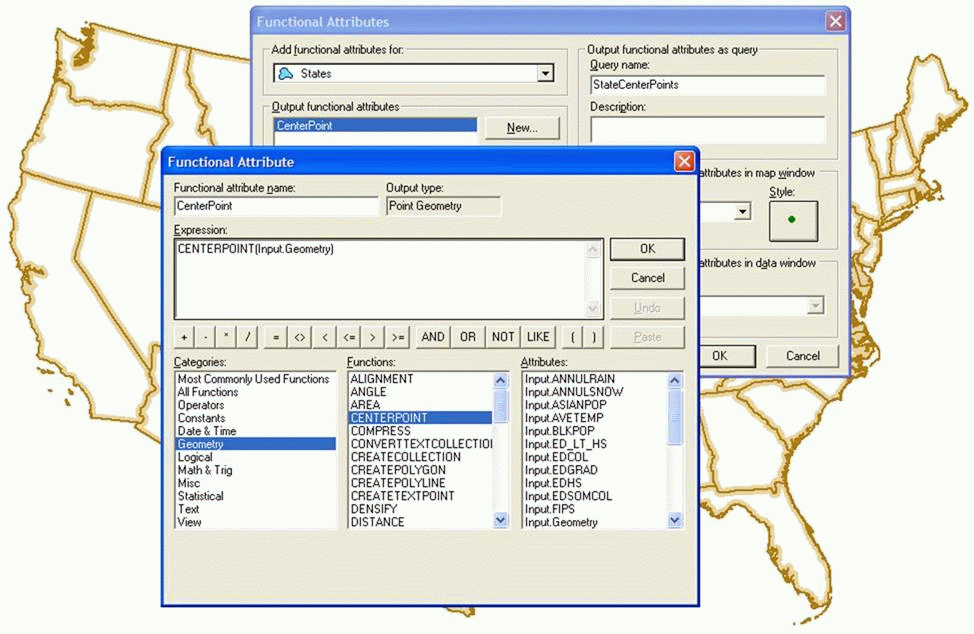974x634 pixels.
Task: Expand the map window style dropdown
Action: pyautogui.click(x=742, y=212)
